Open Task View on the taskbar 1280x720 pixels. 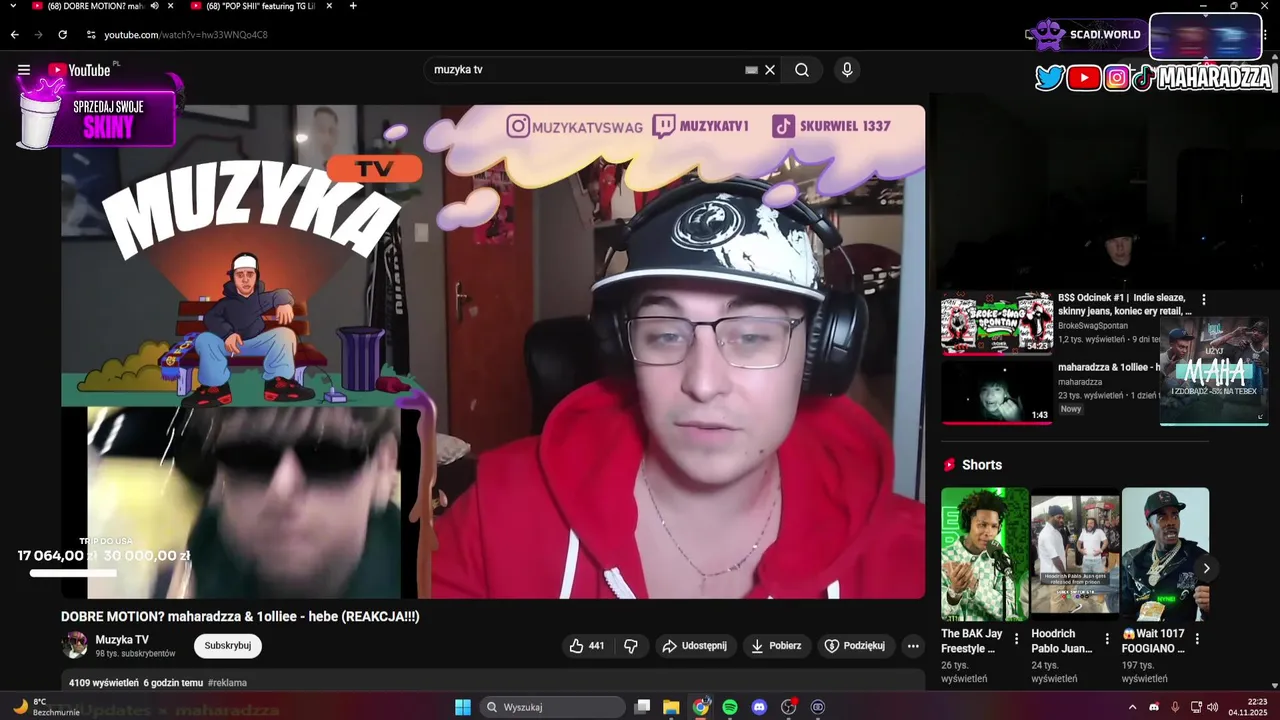(642, 707)
